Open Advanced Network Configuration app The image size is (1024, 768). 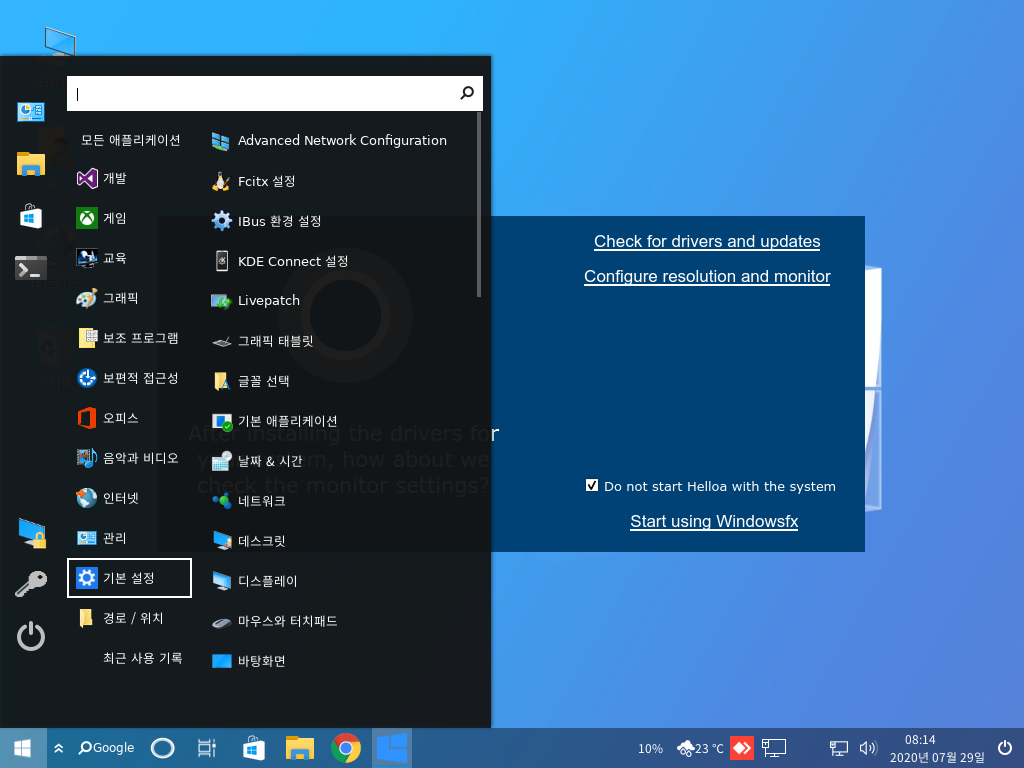tap(330, 140)
